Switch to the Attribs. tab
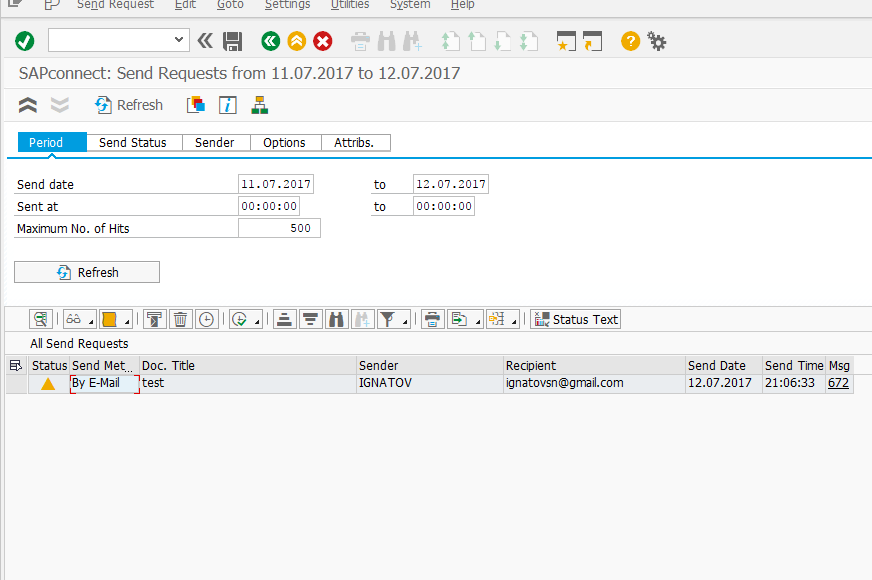872x580 pixels. tap(356, 142)
